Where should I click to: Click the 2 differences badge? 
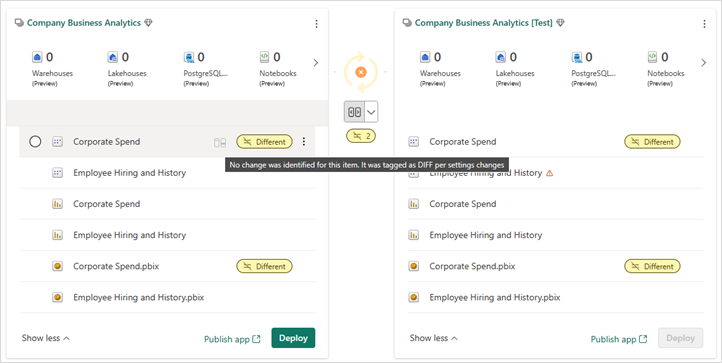coord(361,136)
